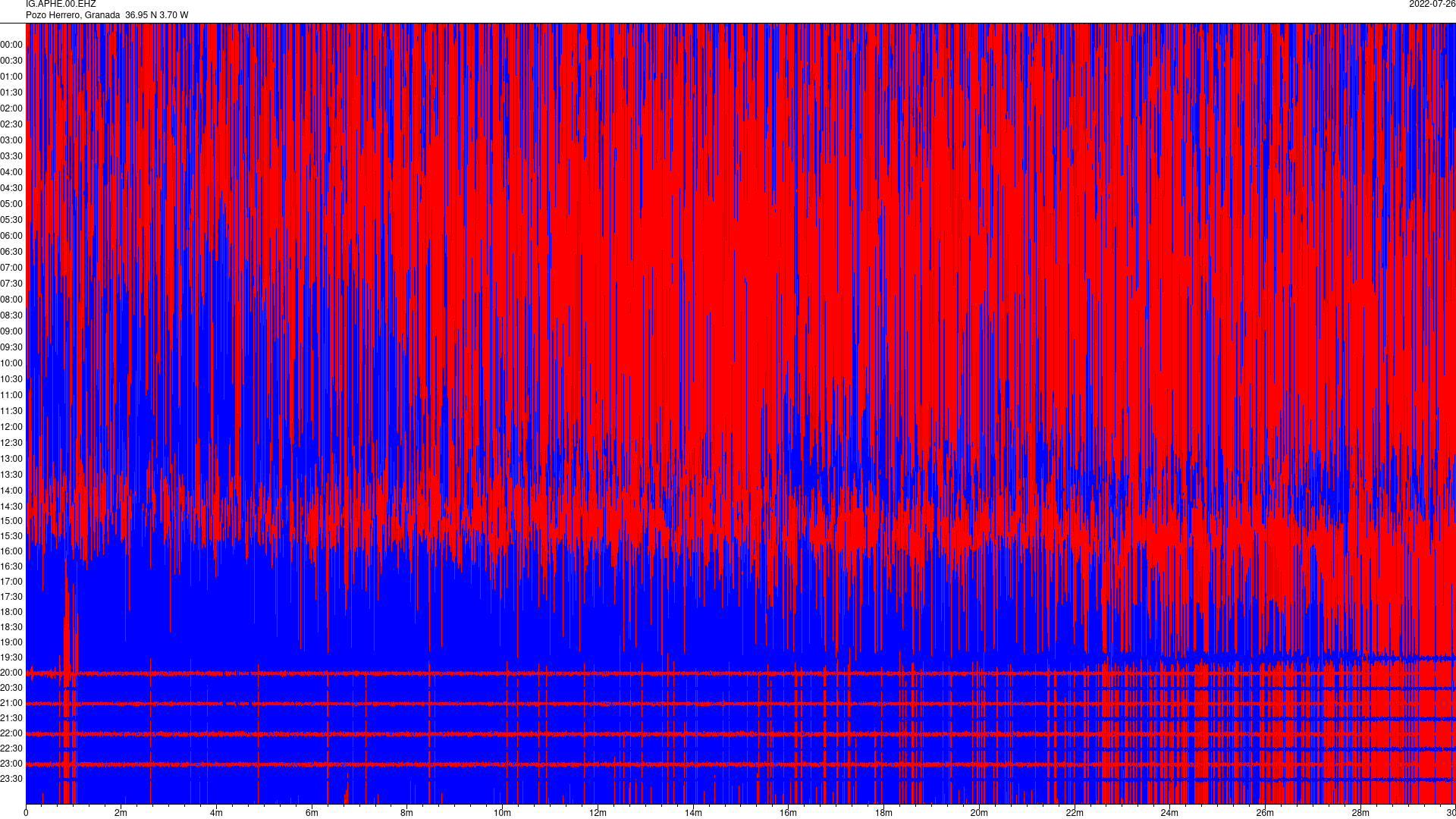This screenshot has height=819, width=1456.
Task: Click the 06:30 time label
Action: click(11, 252)
